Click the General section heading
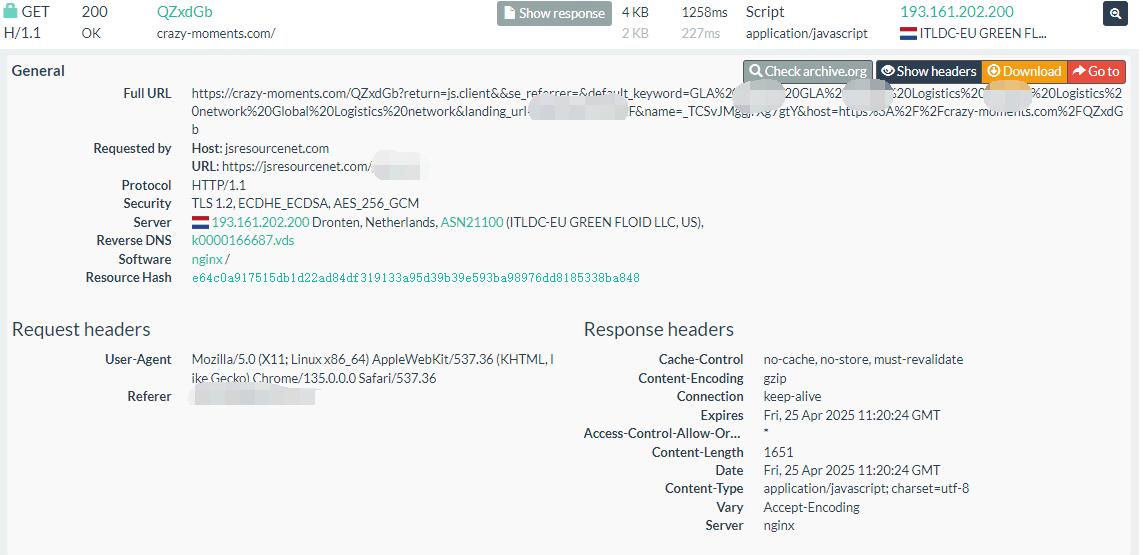The width and height of the screenshot is (1143, 555). point(38,71)
